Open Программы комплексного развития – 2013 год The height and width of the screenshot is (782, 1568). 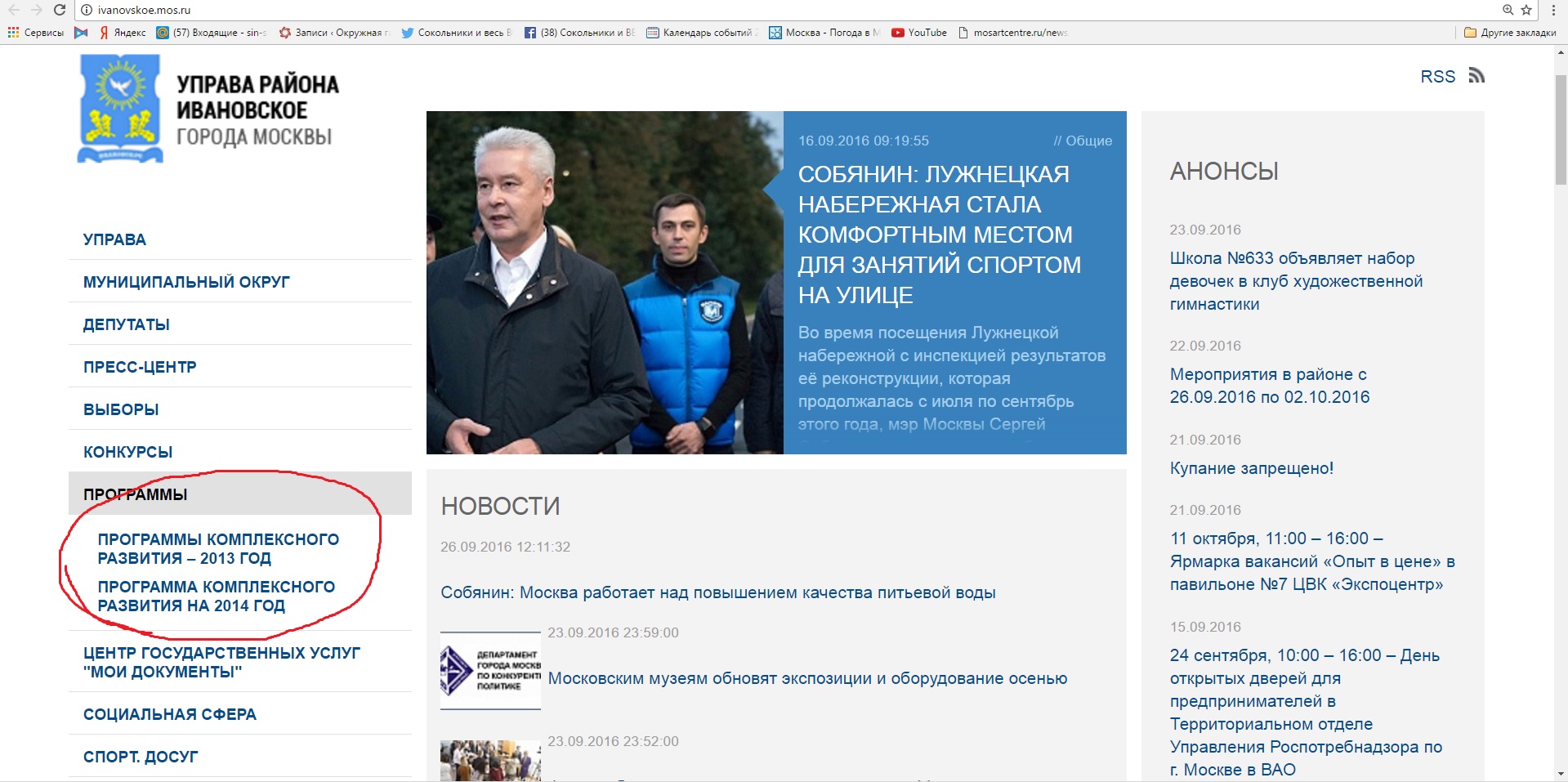pyautogui.click(x=218, y=548)
